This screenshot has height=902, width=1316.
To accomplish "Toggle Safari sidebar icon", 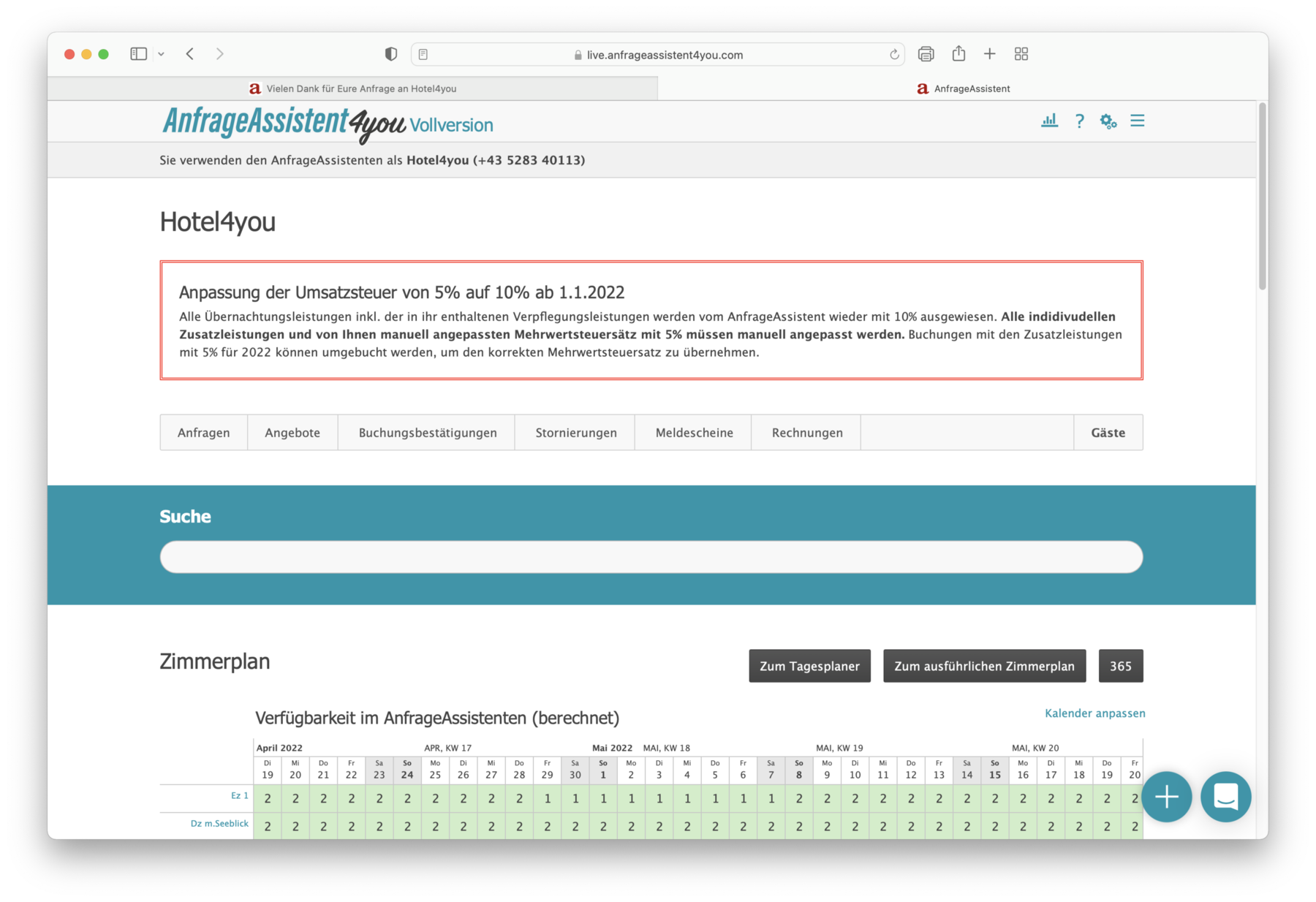I will click(x=139, y=54).
